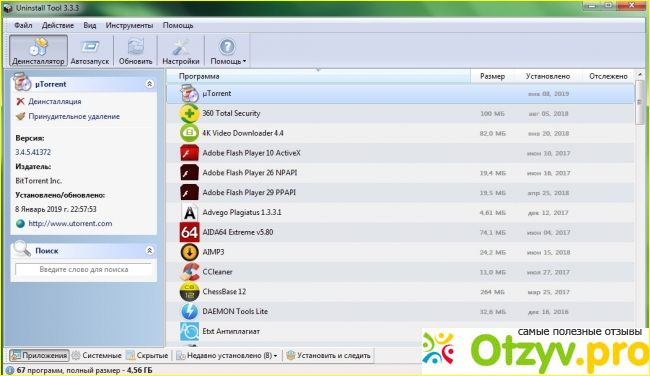This screenshot has height=376, width=650.
Task: Open the Помощь toolbar dropdown
Action: click(228, 51)
